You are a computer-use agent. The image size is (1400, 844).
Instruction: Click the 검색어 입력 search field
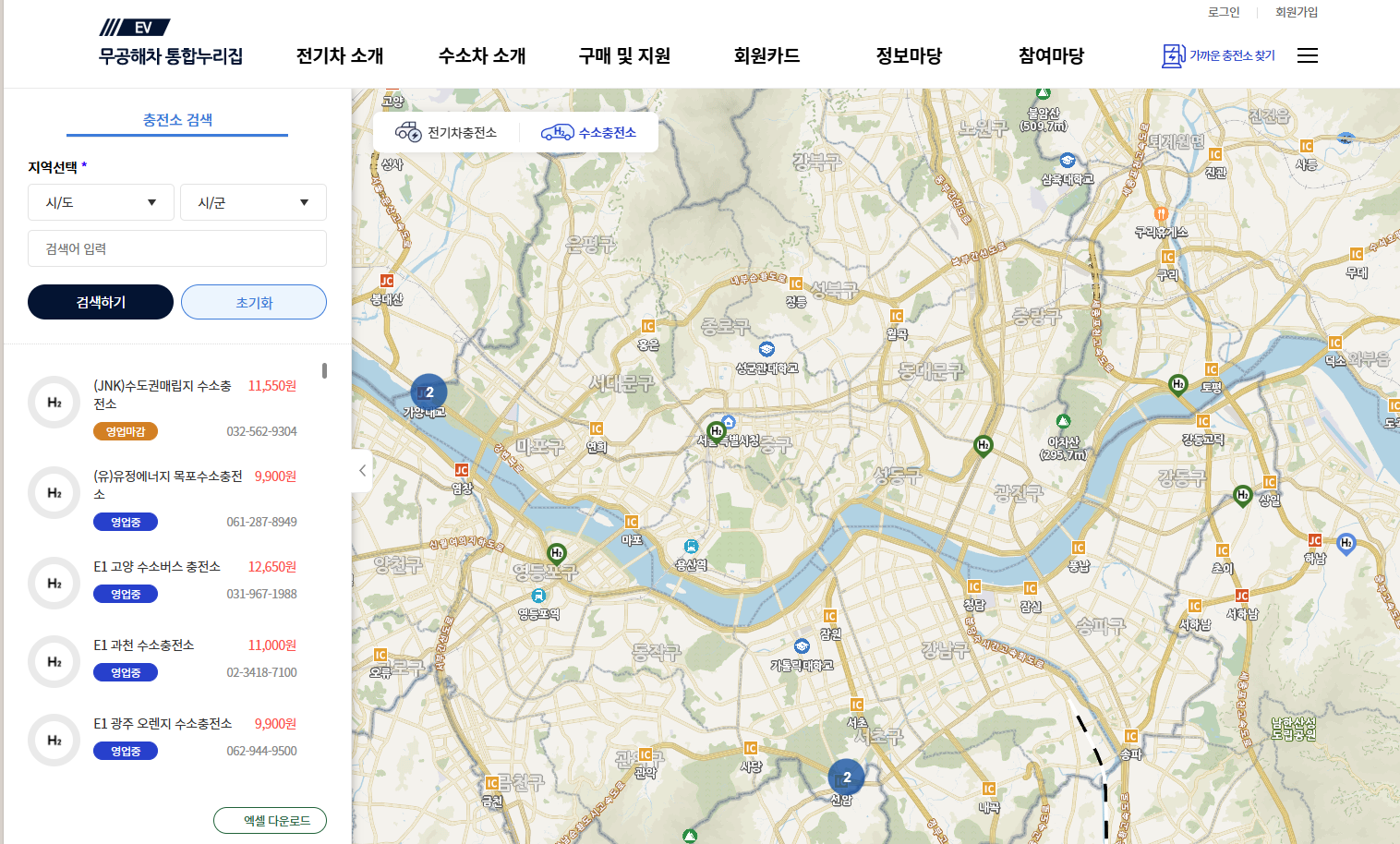[176, 247]
